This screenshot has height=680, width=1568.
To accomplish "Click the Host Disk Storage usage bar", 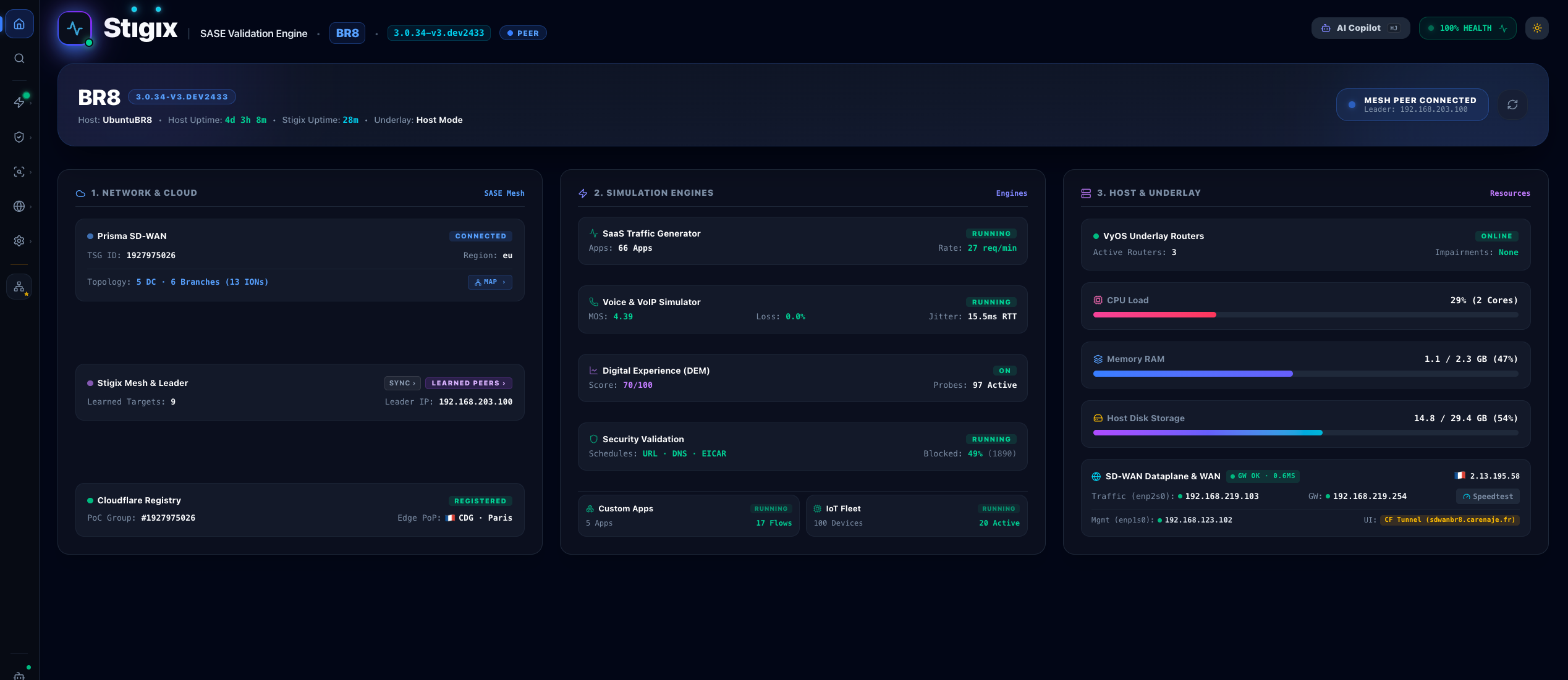I will point(1305,433).
